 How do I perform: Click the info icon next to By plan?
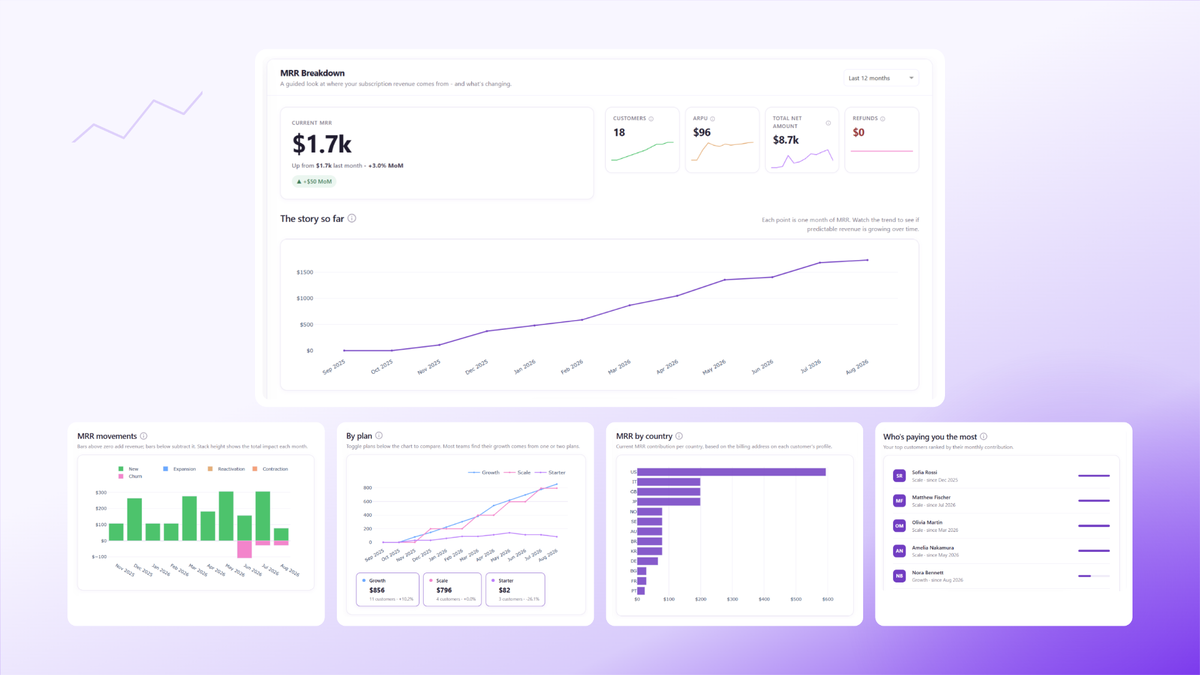[x=379, y=436]
